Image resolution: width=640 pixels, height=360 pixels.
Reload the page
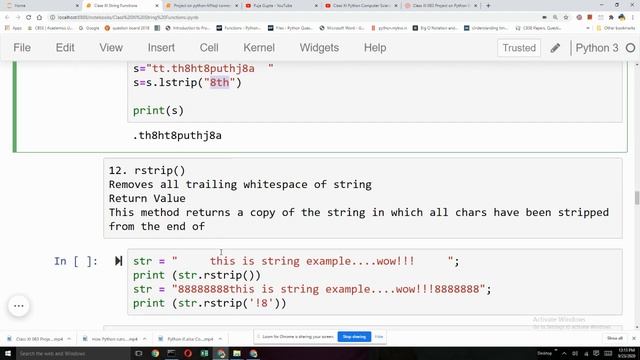coord(28,18)
